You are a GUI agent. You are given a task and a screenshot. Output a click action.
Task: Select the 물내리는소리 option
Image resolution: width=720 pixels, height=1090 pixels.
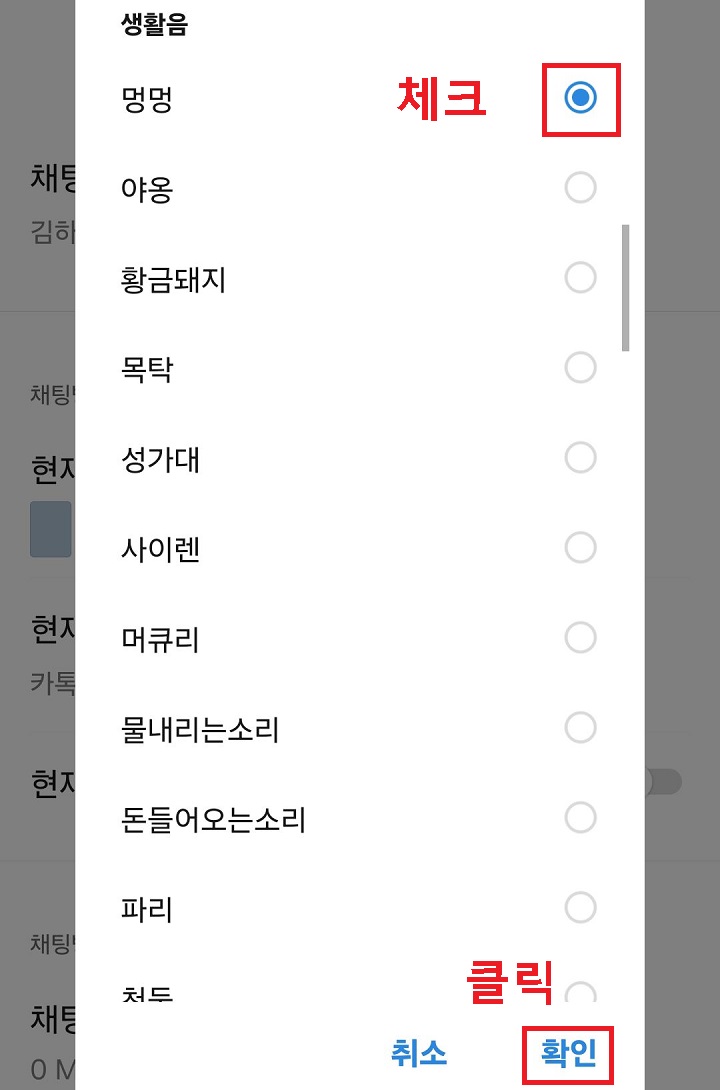coord(581,728)
